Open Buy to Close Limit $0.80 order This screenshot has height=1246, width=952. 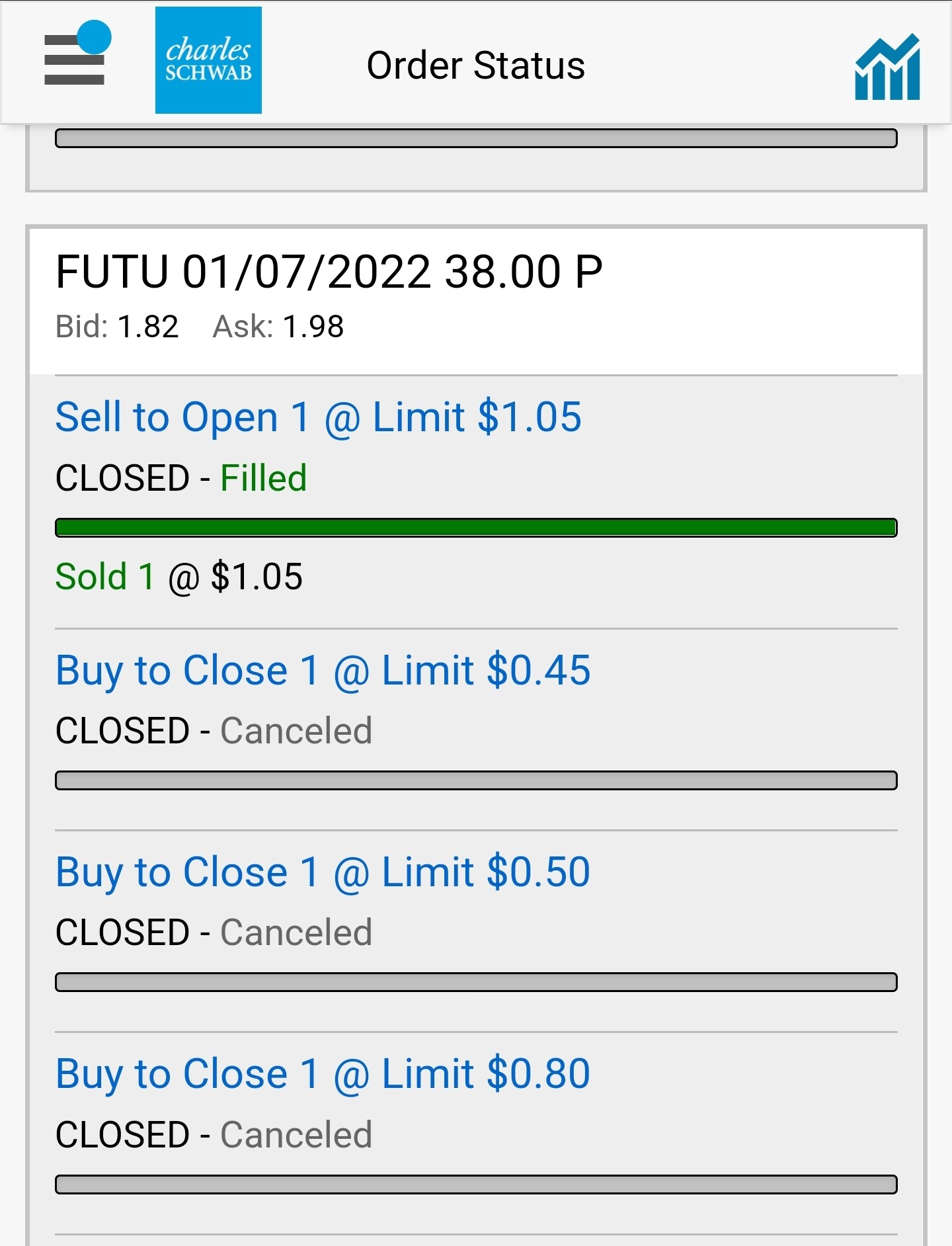[323, 1074]
